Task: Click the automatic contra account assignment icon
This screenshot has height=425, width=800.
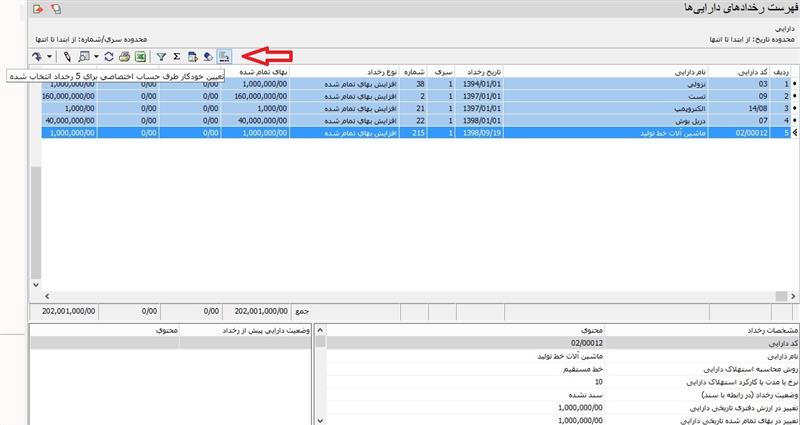Action: (224, 57)
